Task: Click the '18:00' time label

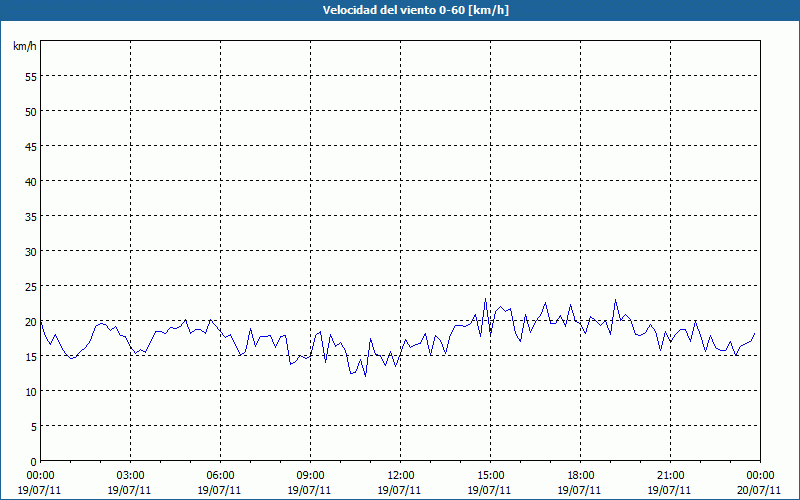Action: coord(581,476)
